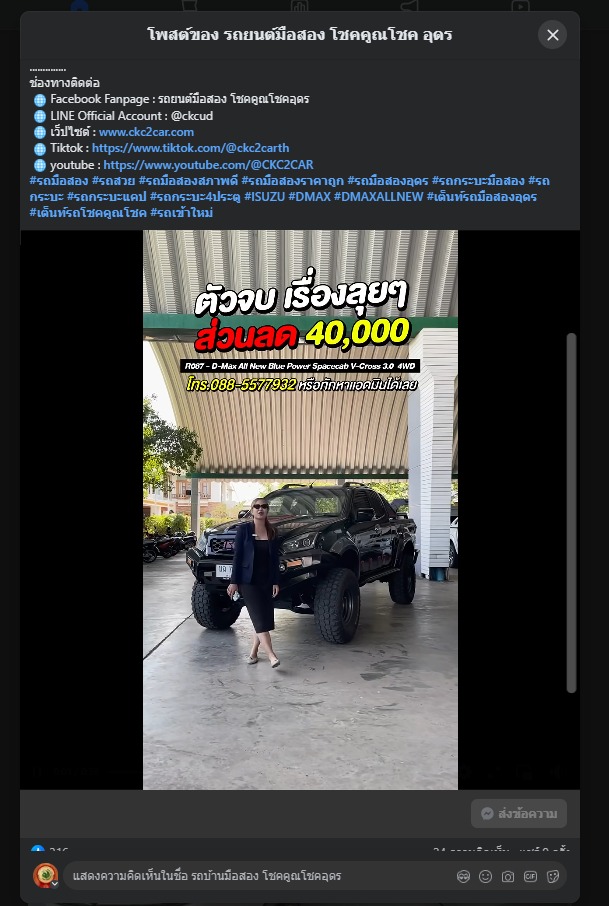Open the www.ckc2car.com website link
Viewport: 609px width, 906px height.
click(146, 132)
